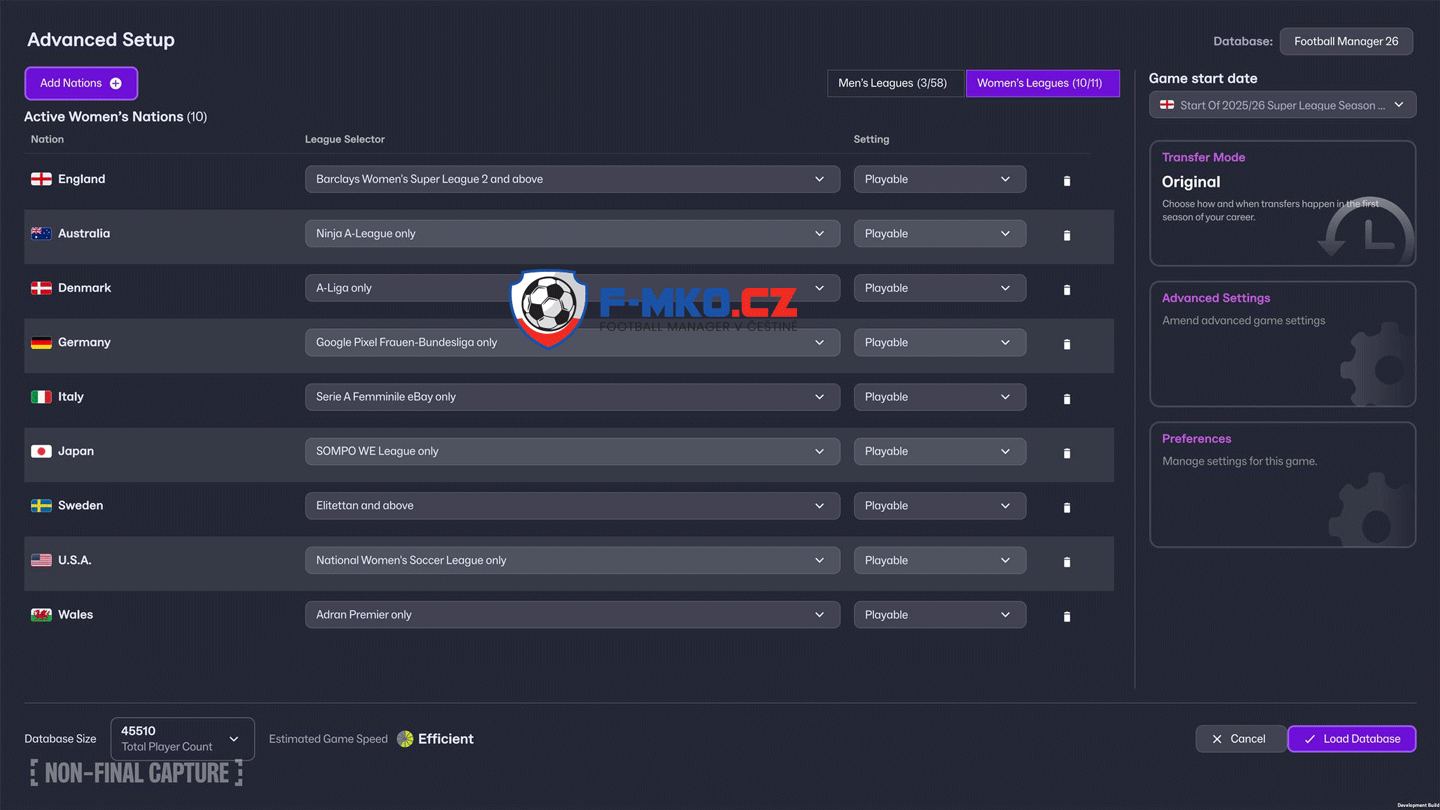Click the Sweden nation name

pos(81,506)
